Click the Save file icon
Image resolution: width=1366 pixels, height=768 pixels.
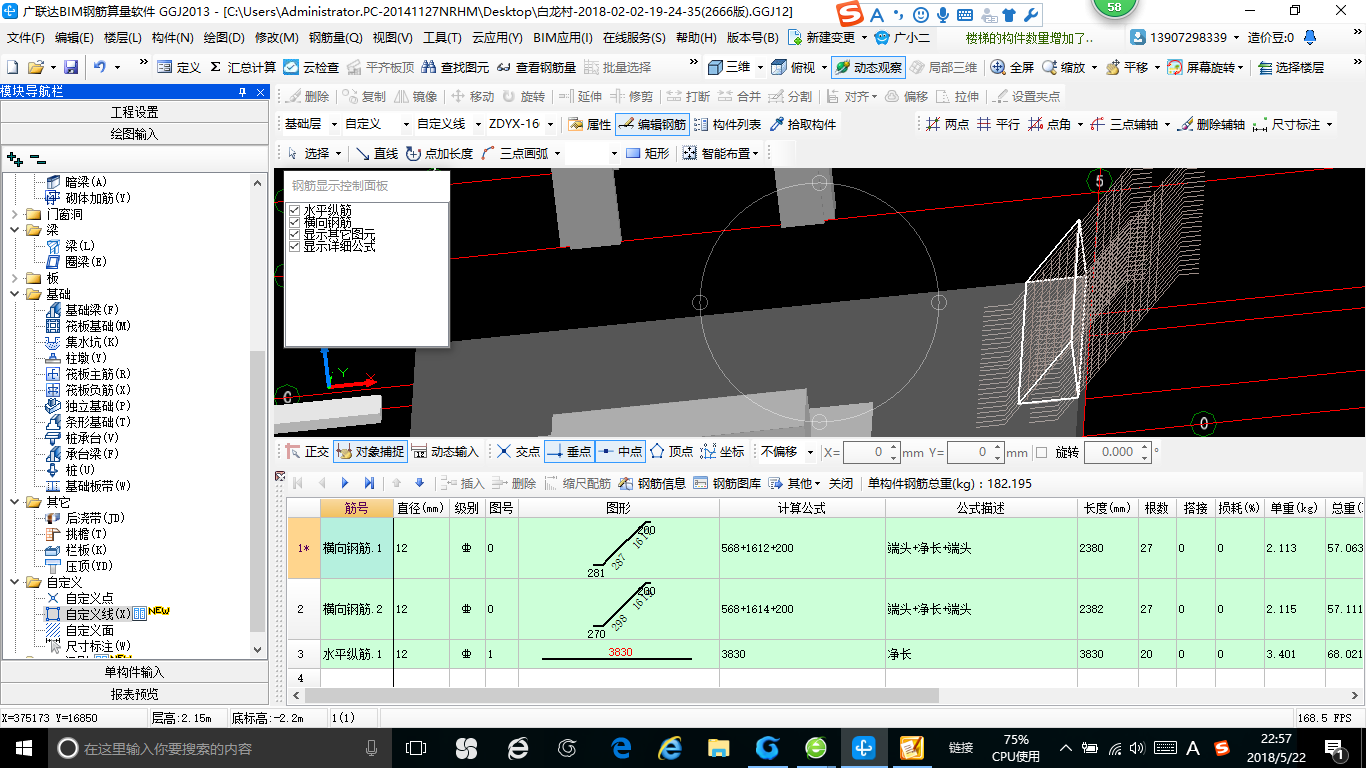pyautogui.click(x=71, y=67)
